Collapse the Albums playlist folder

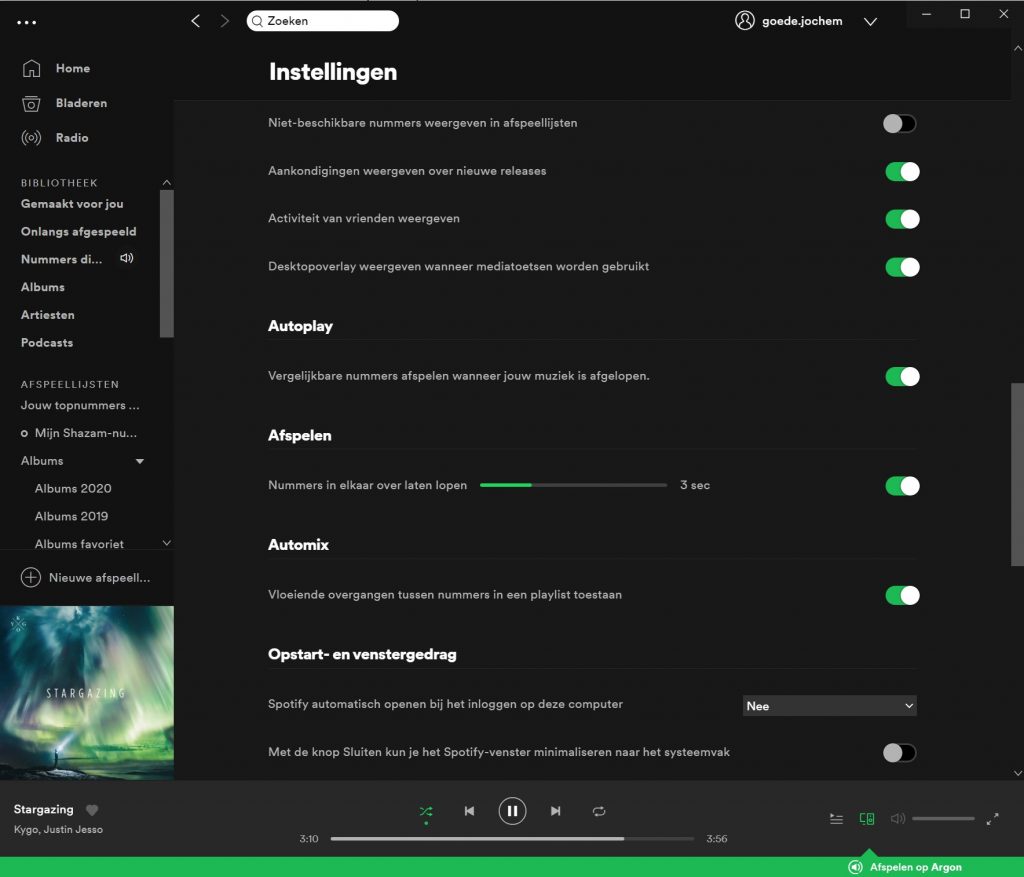click(x=140, y=461)
